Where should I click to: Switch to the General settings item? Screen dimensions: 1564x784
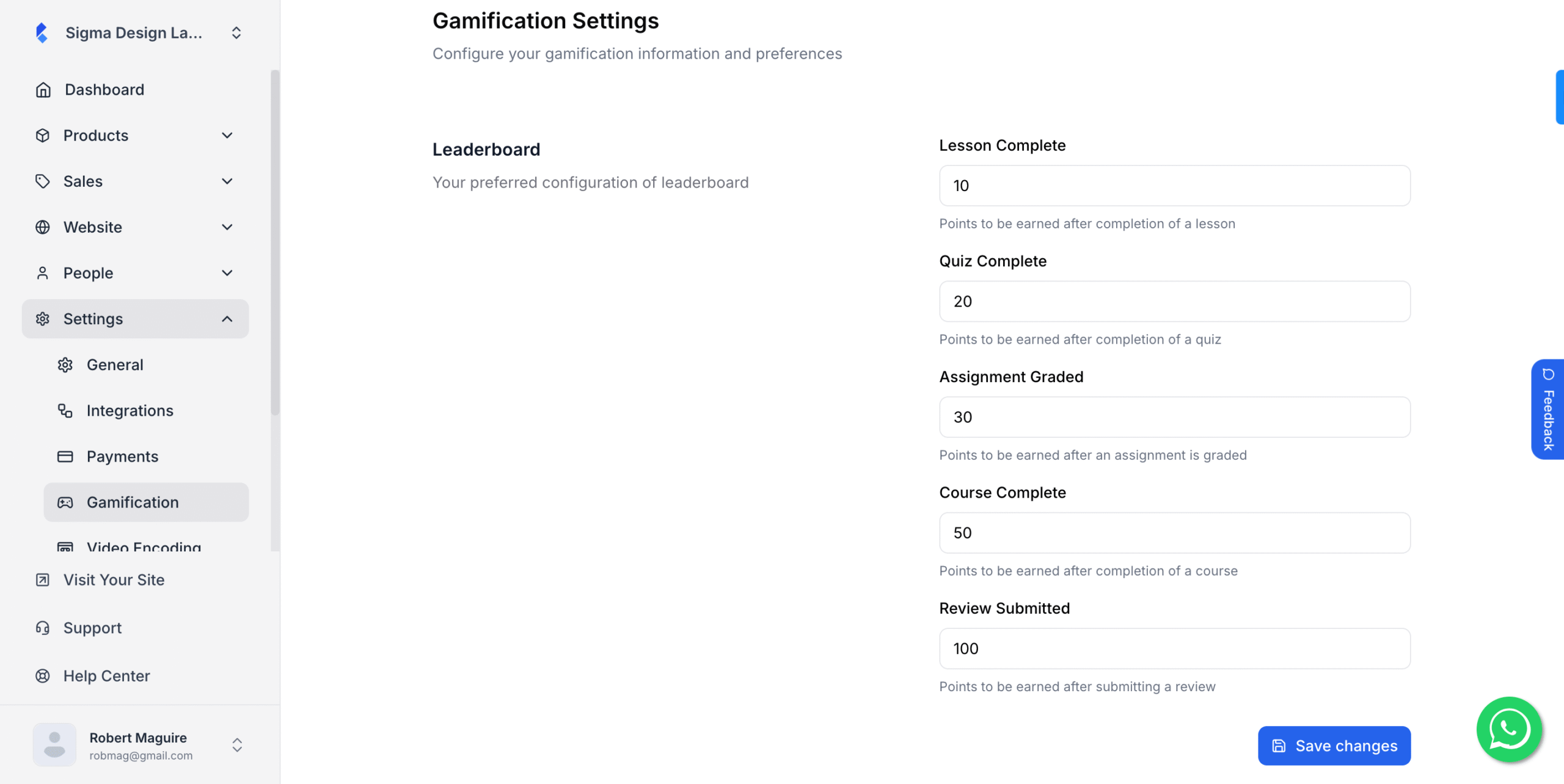(x=115, y=365)
